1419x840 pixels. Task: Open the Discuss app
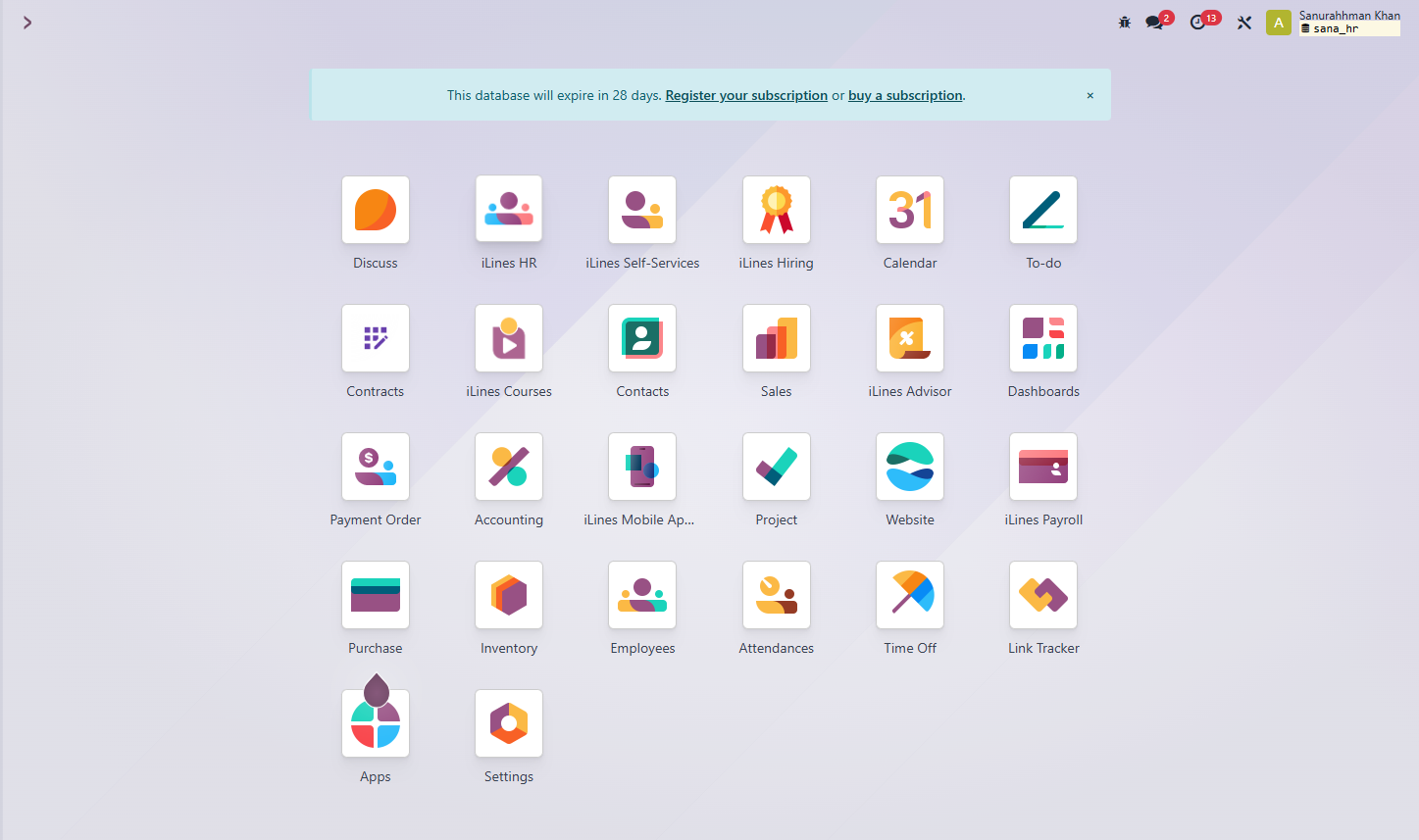376,210
